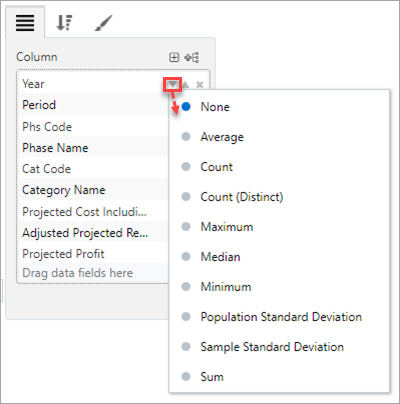Select the Period field row
The height and width of the screenshot is (404, 400).
tap(93, 105)
